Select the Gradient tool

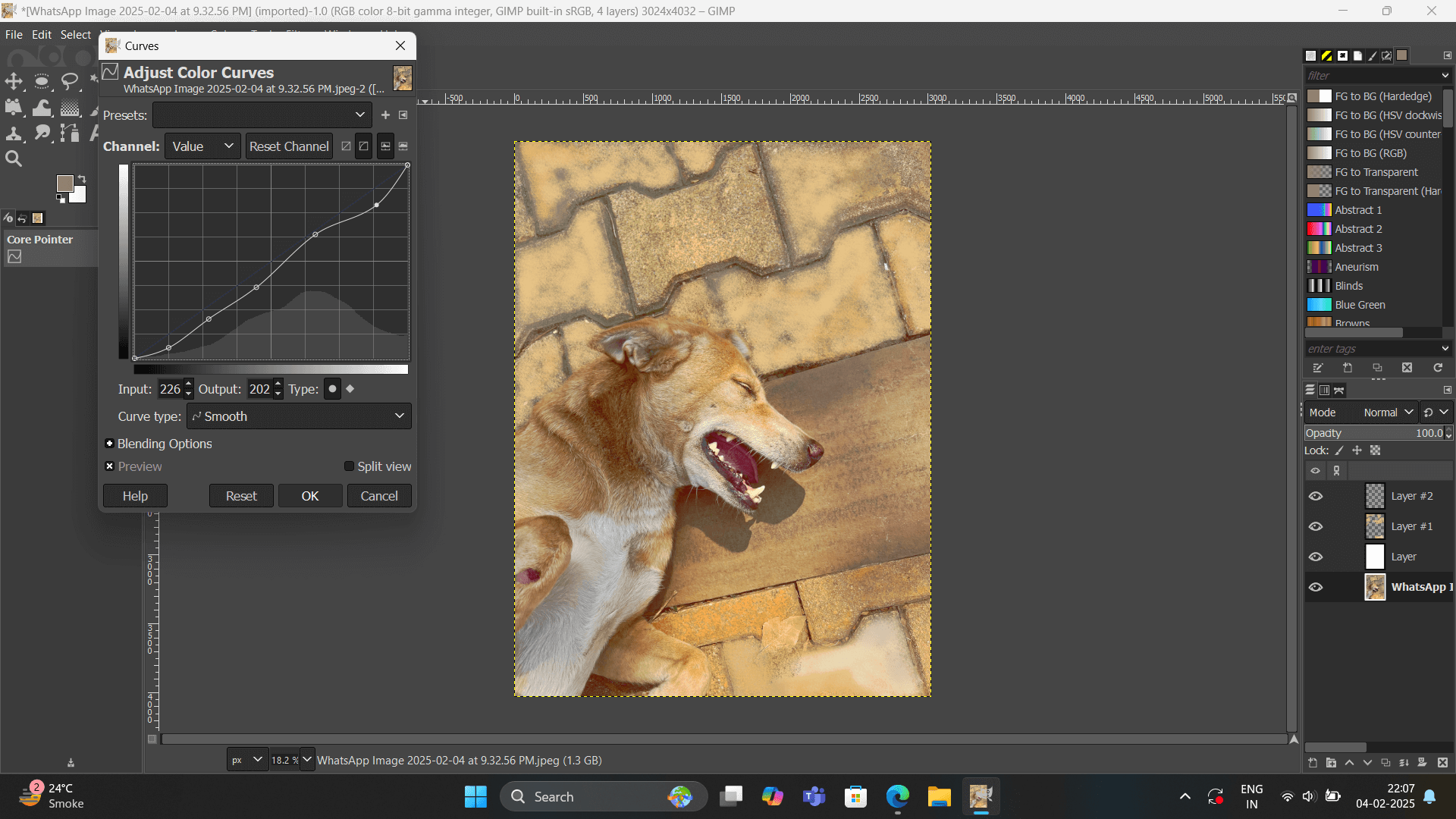point(70,108)
